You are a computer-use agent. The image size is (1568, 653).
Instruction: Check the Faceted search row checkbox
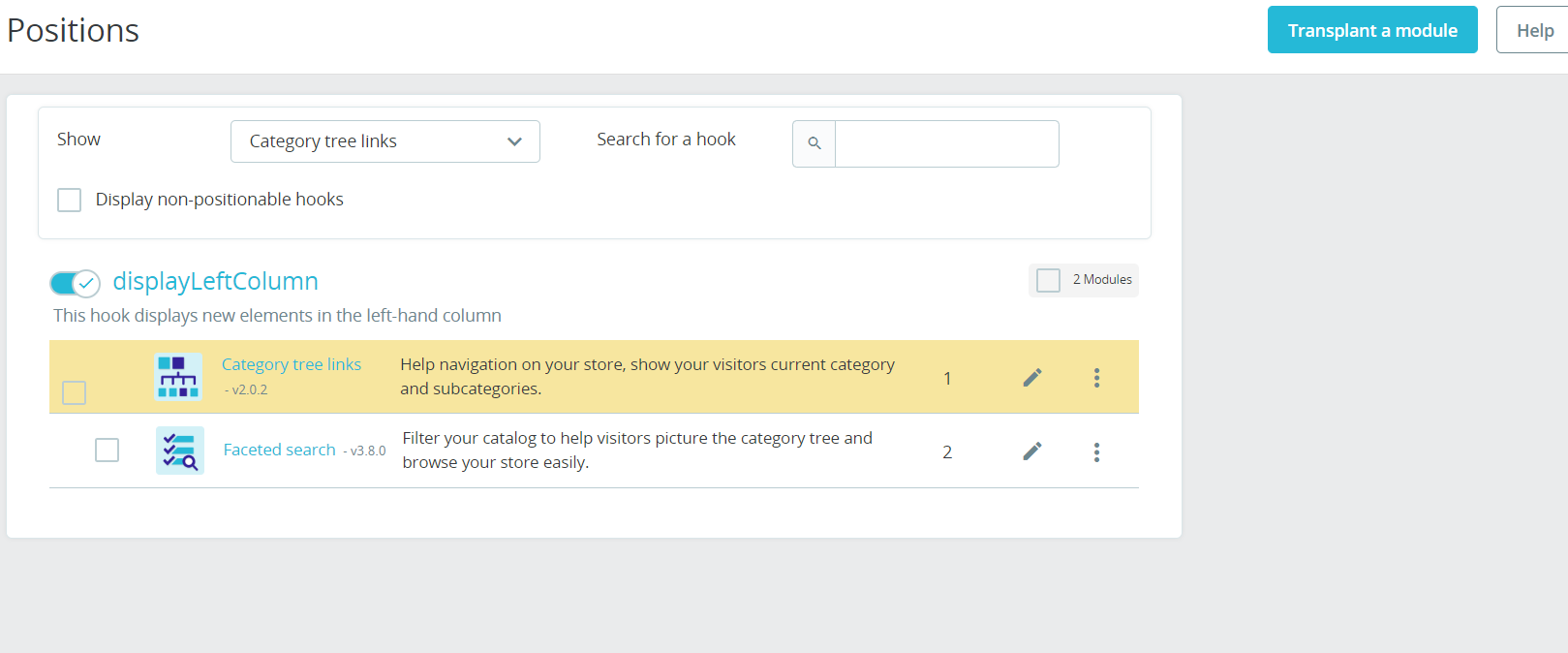pyautogui.click(x=108, y=451)
